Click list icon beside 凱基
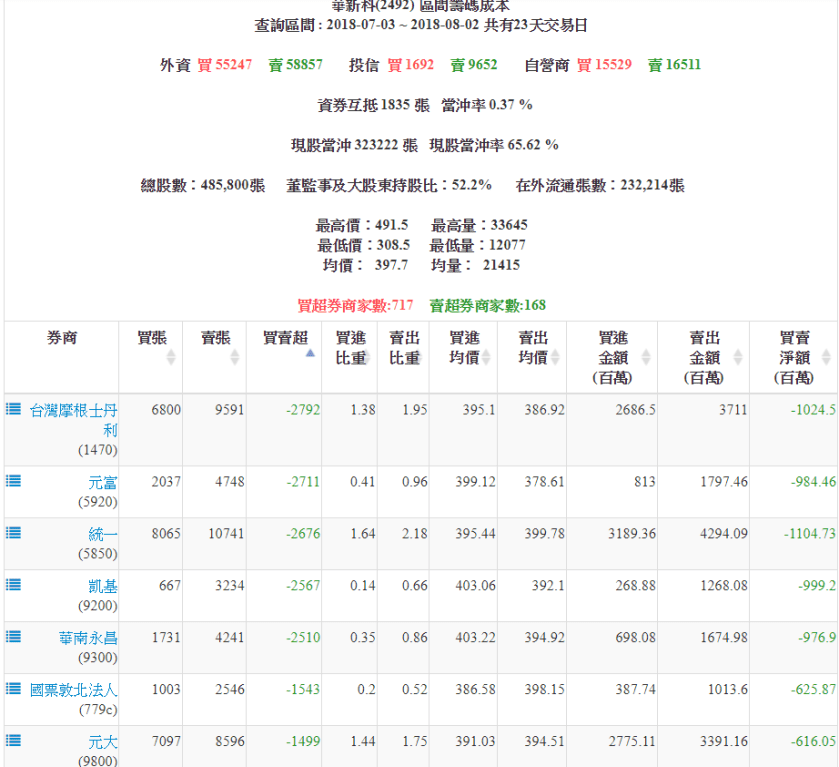This screenshot has height=767, width=839. pos(14,585)
